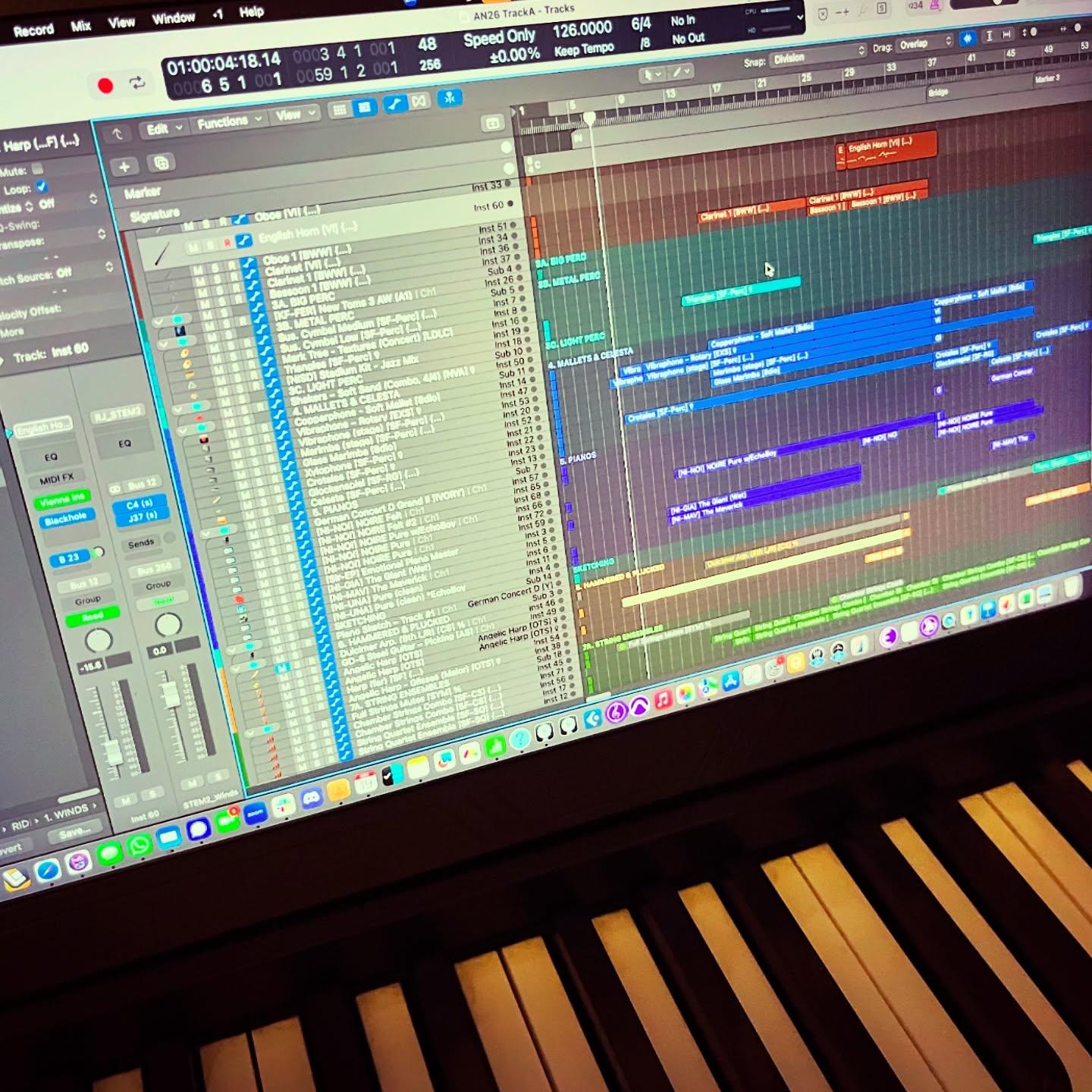Toggle record enable on English Horn track

(x=227, y=243)
